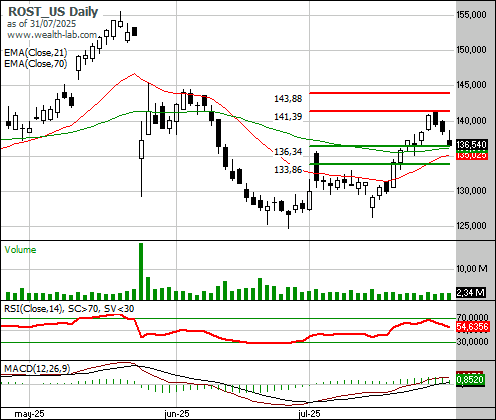Click the 70,0000 RSI overbought label
Screen dimensions: 496x420
472,317
